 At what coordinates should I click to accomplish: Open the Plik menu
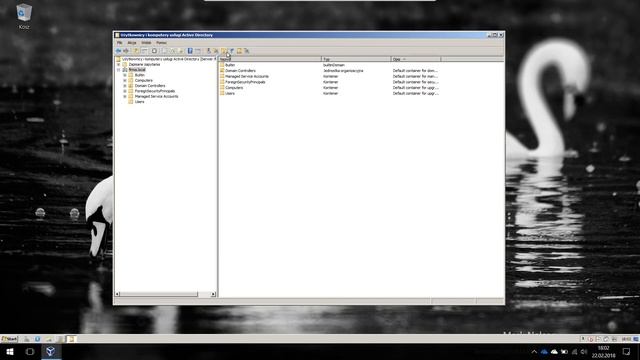pos(120,42)
